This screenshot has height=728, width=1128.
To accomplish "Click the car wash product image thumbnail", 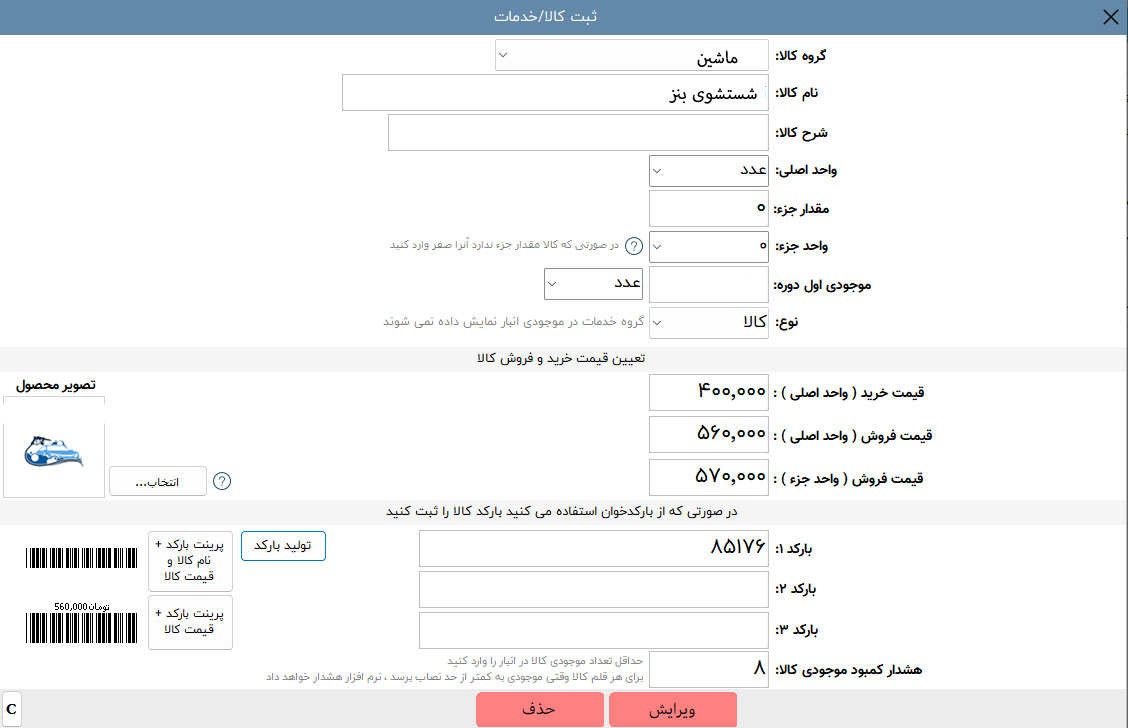I will pos(54,452).
